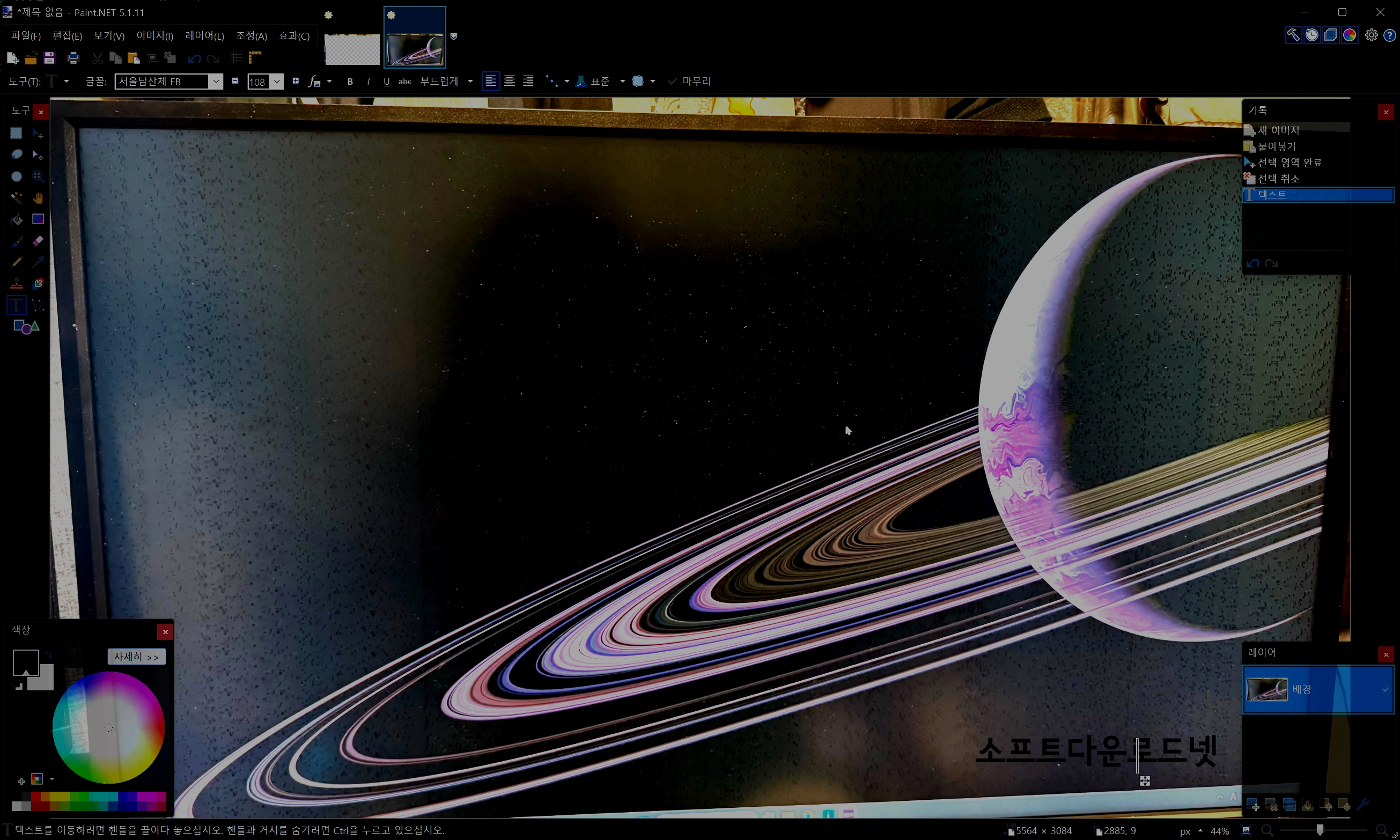The height and width of the screenshot is (840, 1400).
Task: Select the Paint Bucket tool
Action: pyautogui.click(x=17, y=219)
